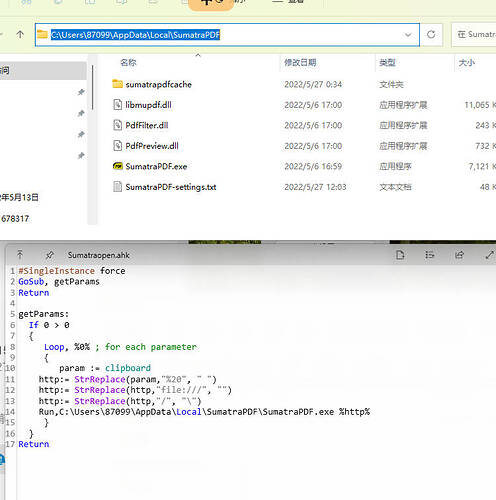Click the expand fullscreen icon in editor header
496x500 pixels.
coord(490,255)
